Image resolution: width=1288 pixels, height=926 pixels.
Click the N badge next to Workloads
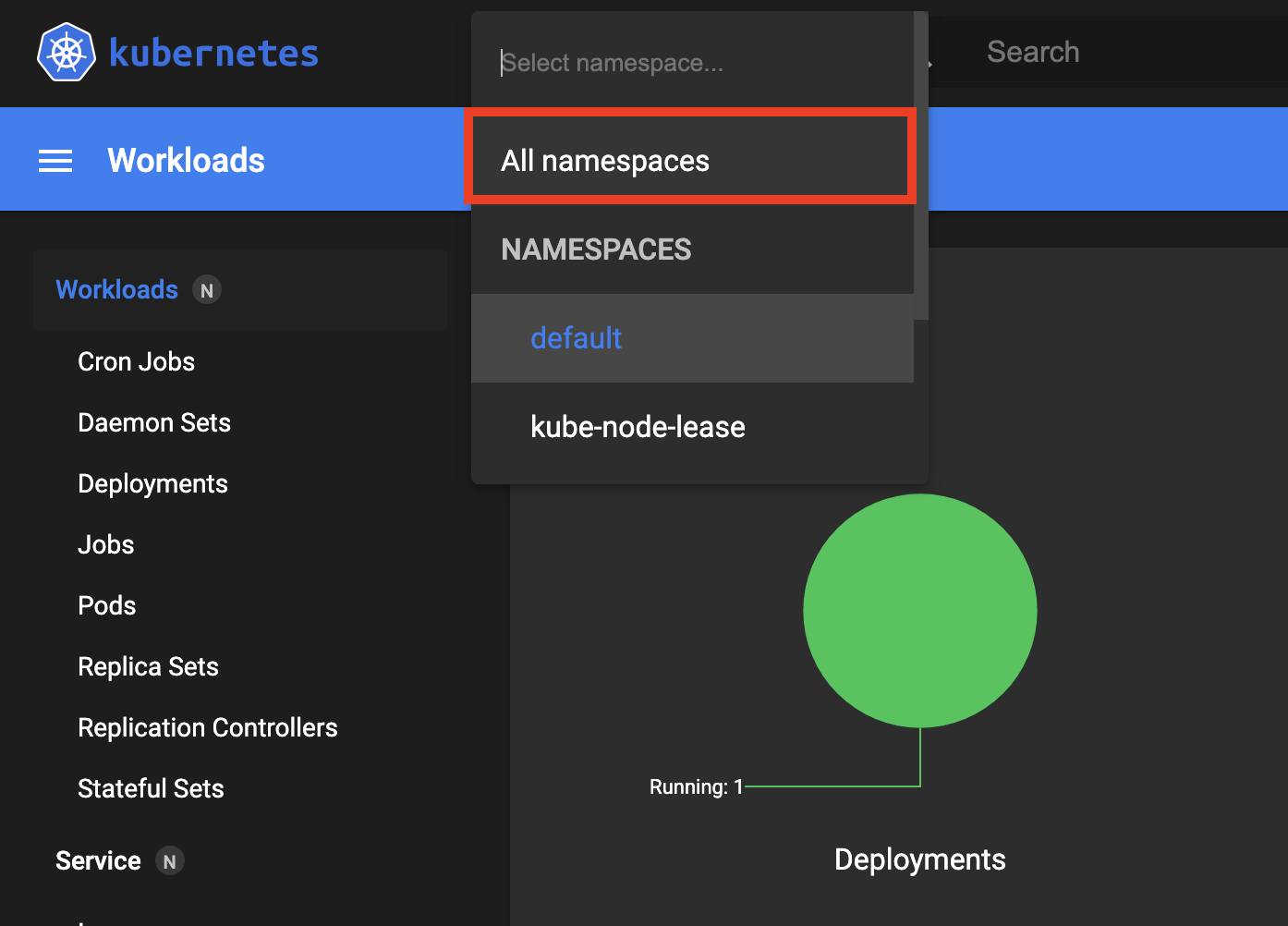pos(206,289)
